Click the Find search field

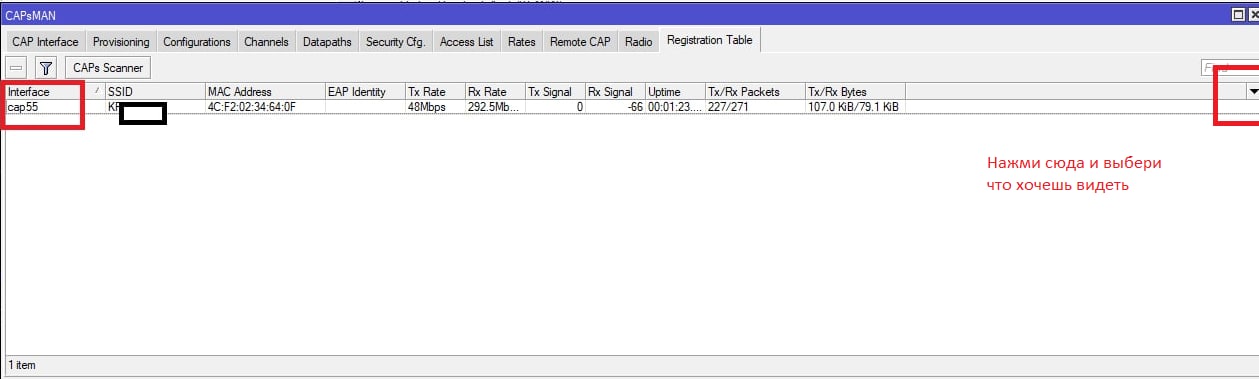1229,68
